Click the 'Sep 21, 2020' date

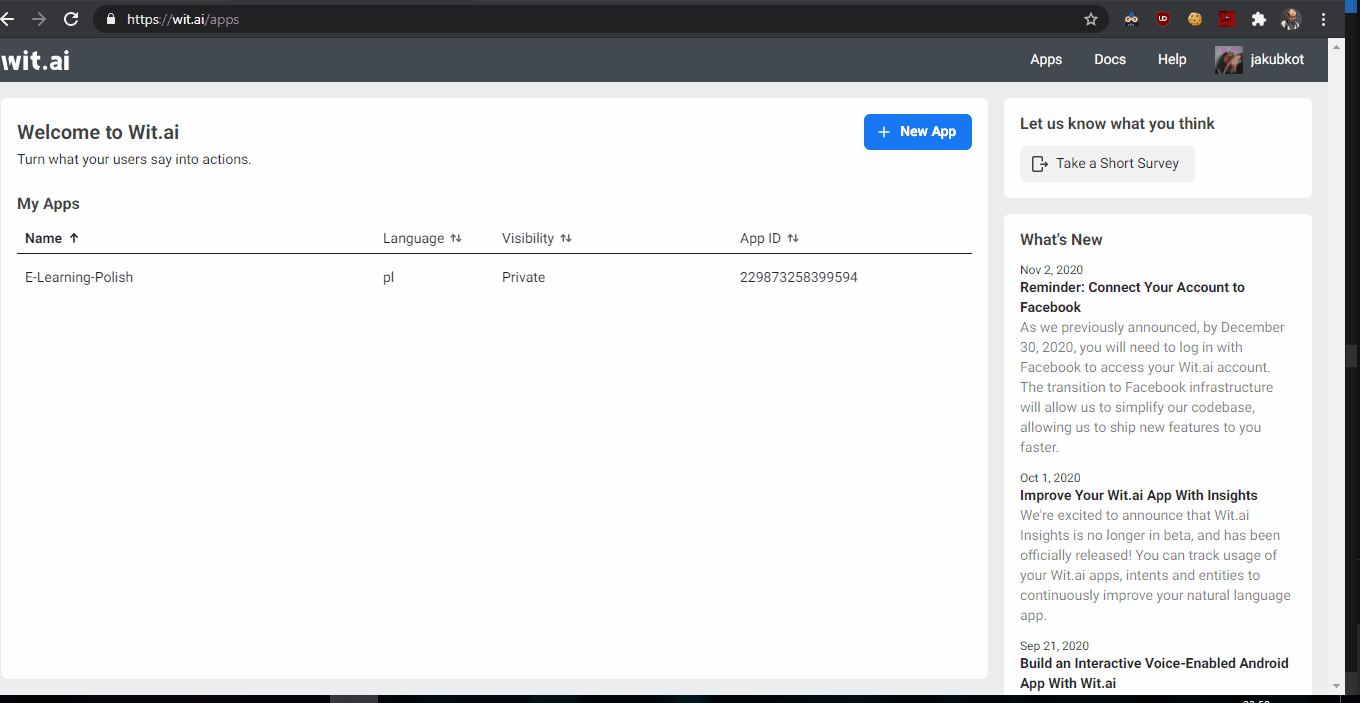click(1054, 646)
